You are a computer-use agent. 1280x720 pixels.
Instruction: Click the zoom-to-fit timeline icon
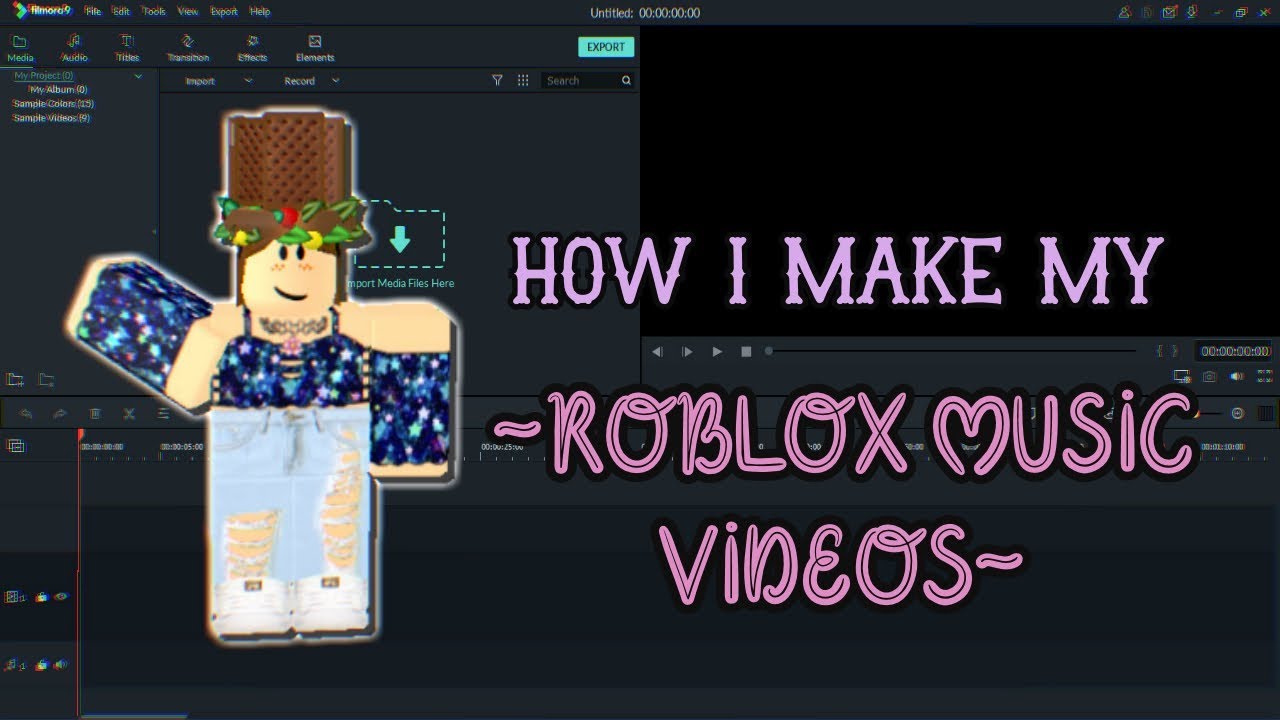tap(1265, 413)
